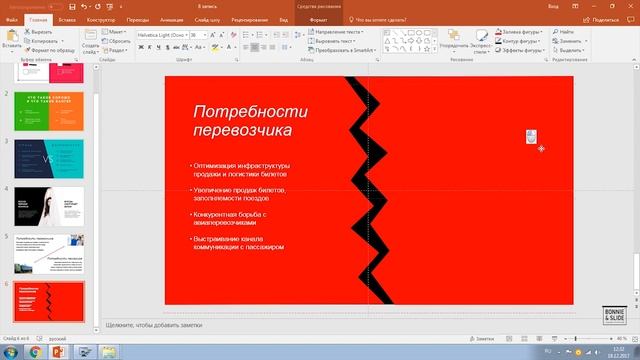Click the Заменить replace button
The image size is (640, 360).
click(569, 41)
